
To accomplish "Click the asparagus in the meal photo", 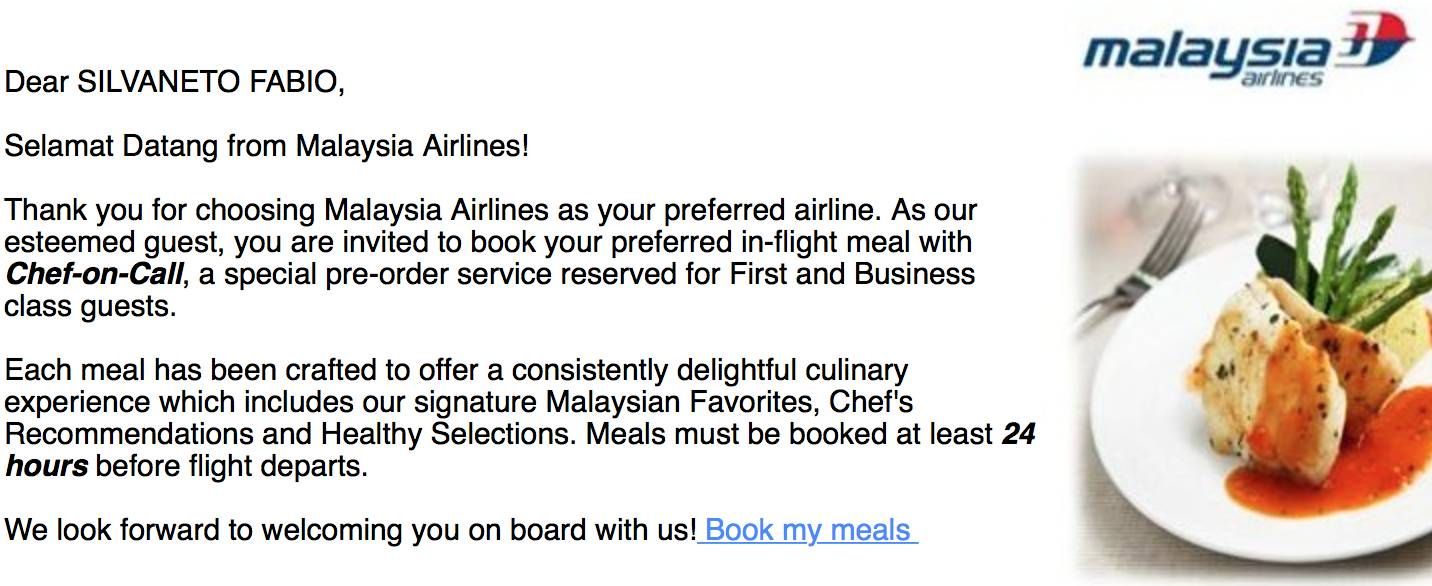I will 1340,240.
